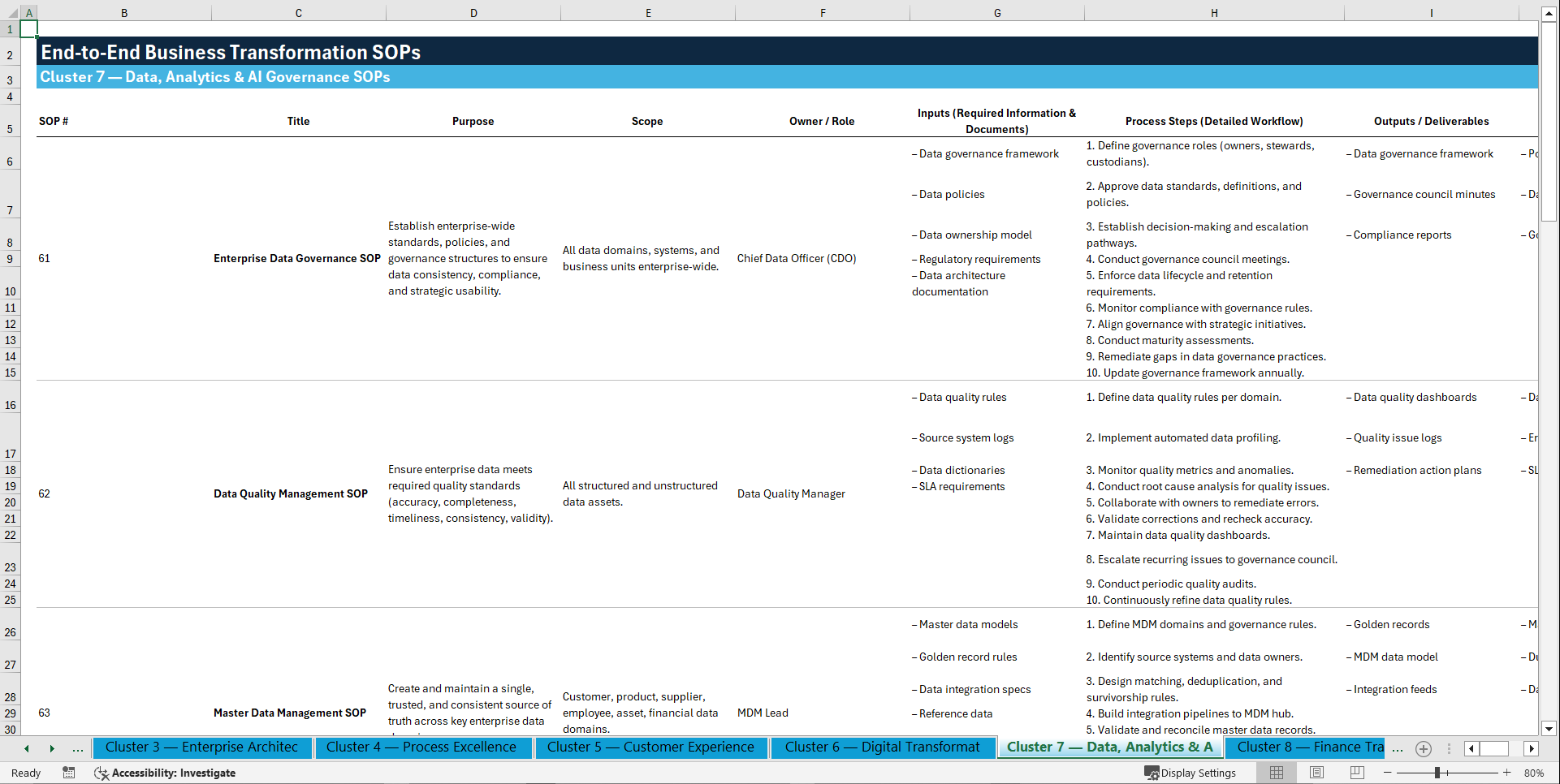Open the all-sheets list via the ellipsis
Viewport: 1560px width, 784px height.
tap(1398, 748)
